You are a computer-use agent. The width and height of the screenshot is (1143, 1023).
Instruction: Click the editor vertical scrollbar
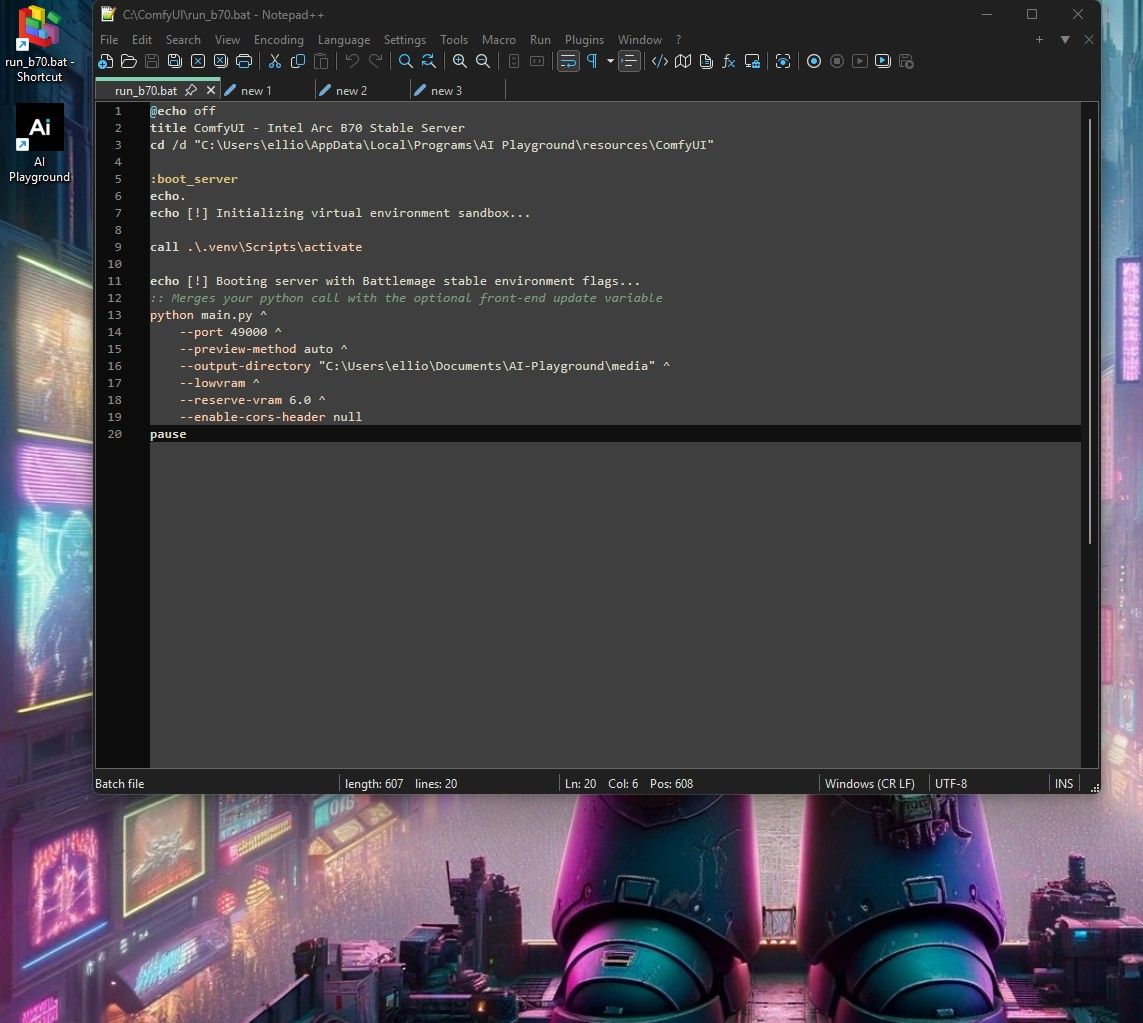1090,332
